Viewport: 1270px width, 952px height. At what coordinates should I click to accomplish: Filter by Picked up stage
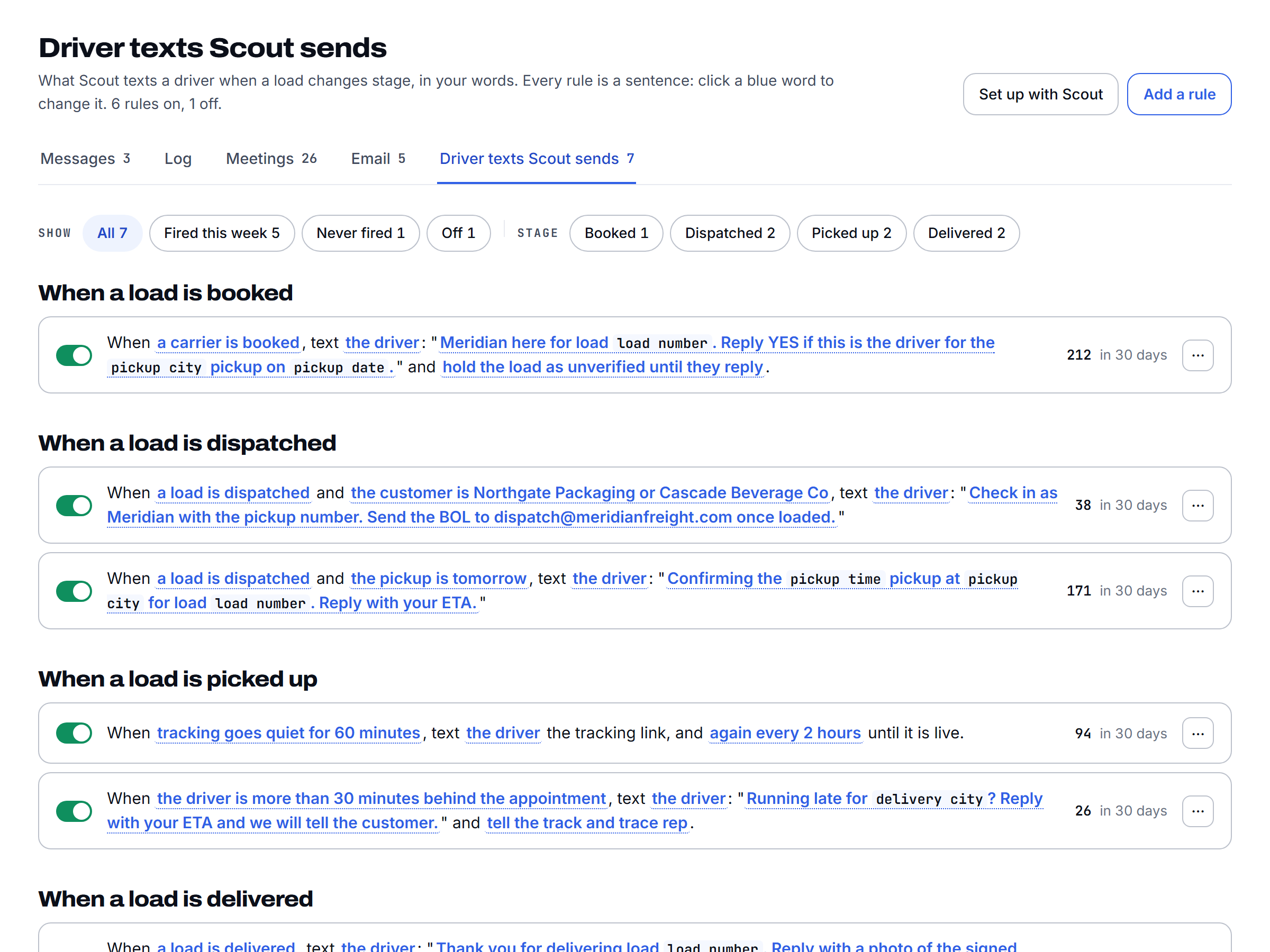coord(851,233)
